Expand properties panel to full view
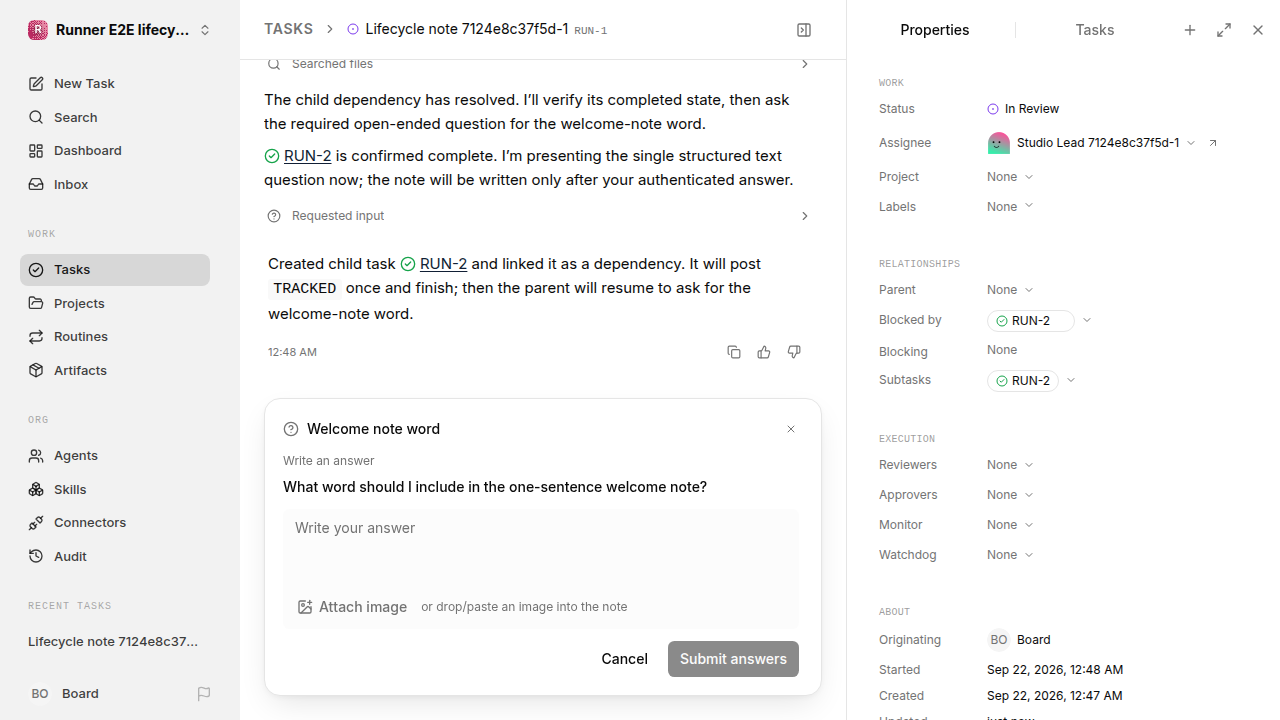 [1224, 30]
